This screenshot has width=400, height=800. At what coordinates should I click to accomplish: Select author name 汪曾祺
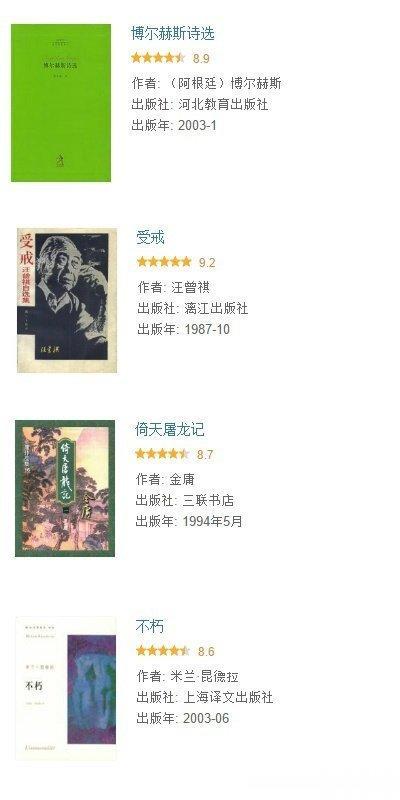190,287
